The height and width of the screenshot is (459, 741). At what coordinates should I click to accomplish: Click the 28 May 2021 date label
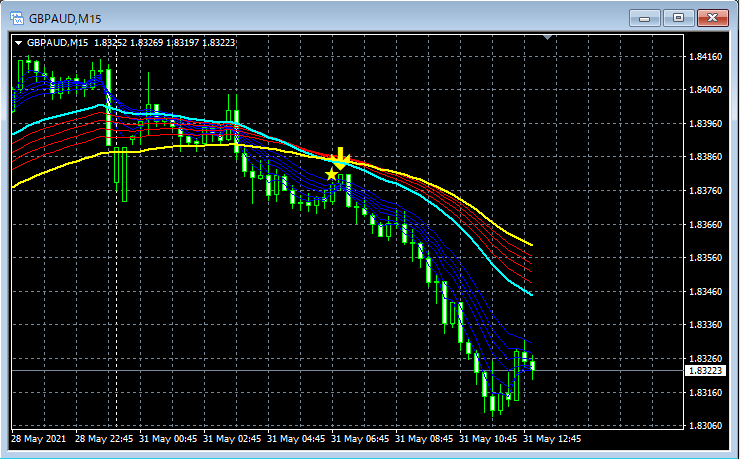(x=39, y=439)
